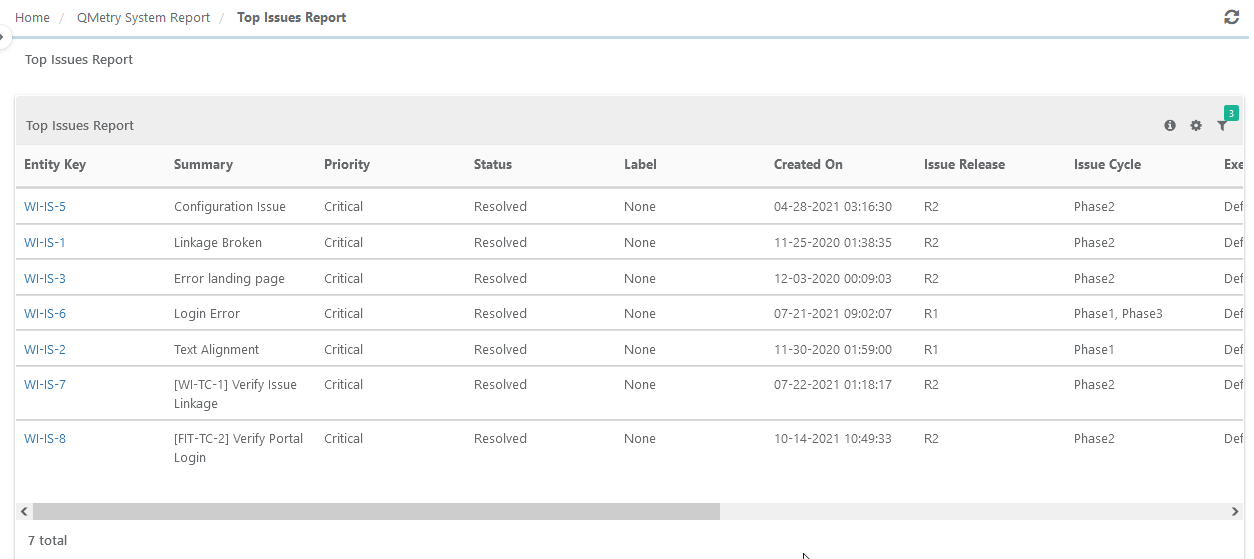Click the Status column header
This screenshot has width=1254, height=559.
click(493, 165)
